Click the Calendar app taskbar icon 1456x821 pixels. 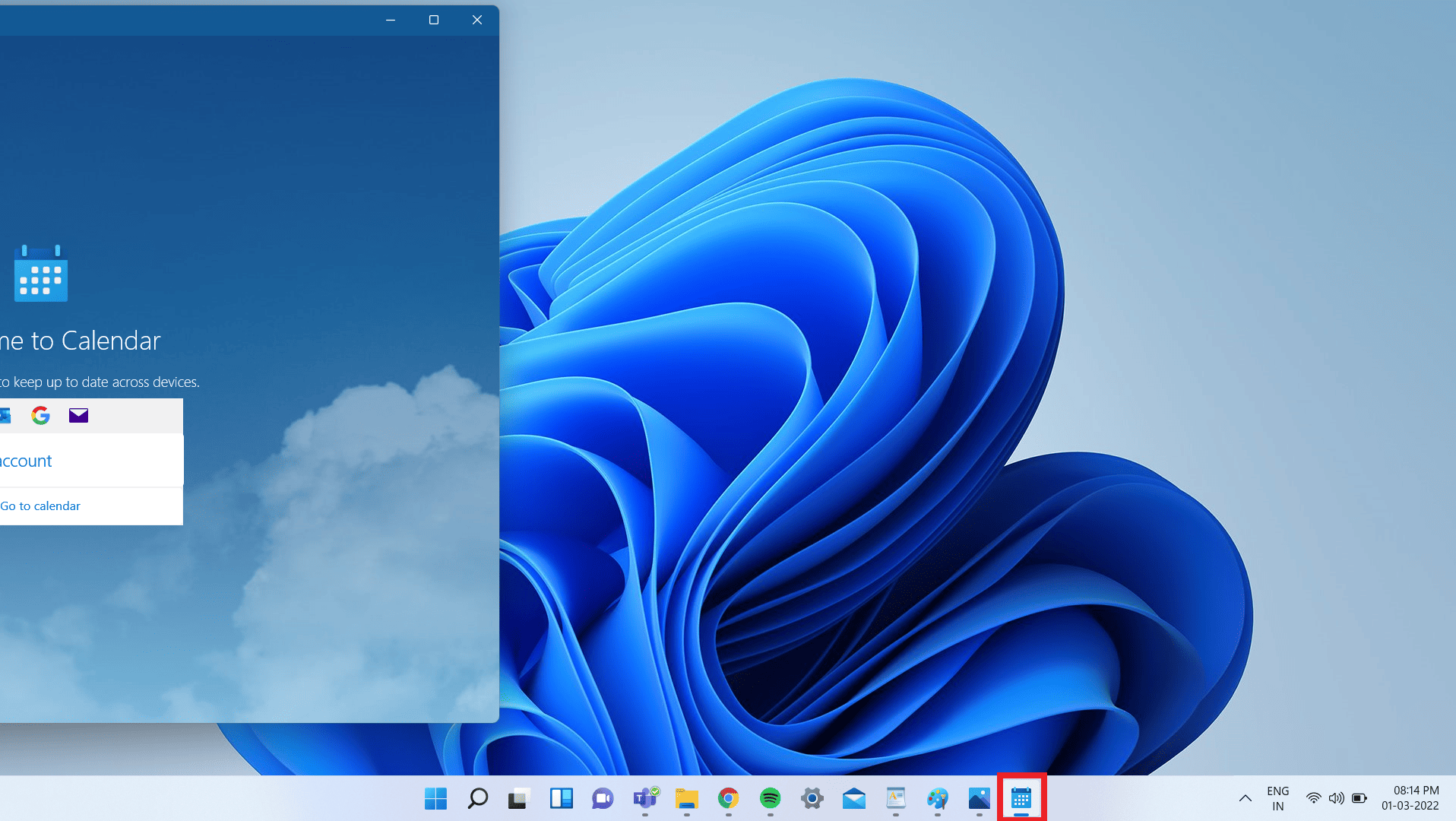point(1021,798)
